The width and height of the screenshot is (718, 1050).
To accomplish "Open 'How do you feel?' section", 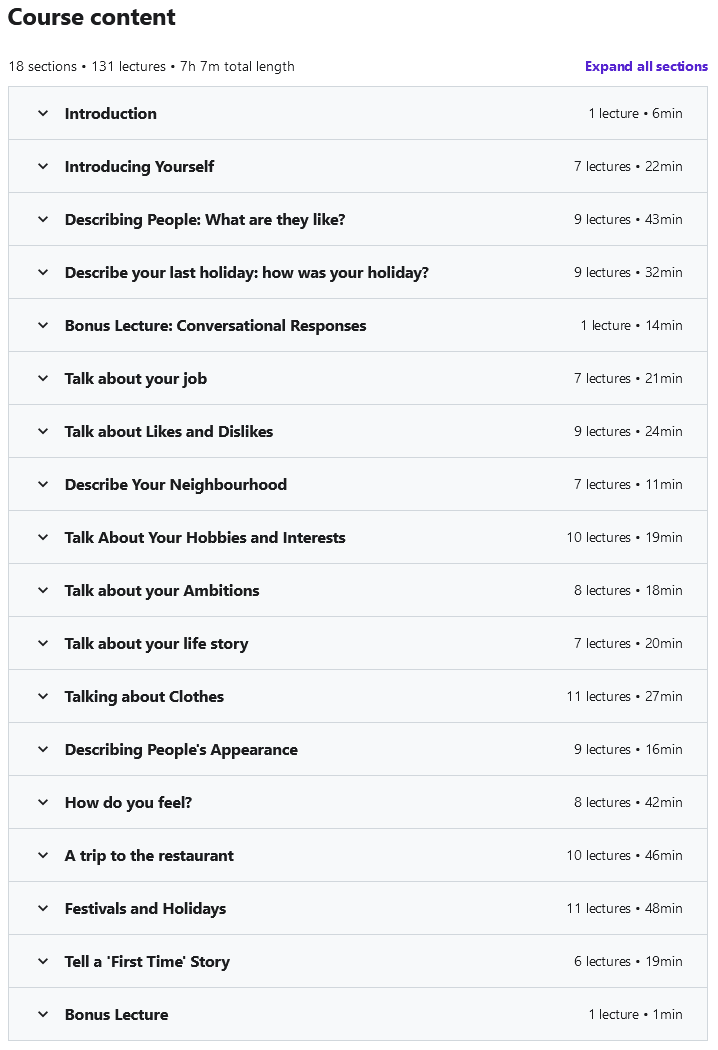I will tap(128, 802).
